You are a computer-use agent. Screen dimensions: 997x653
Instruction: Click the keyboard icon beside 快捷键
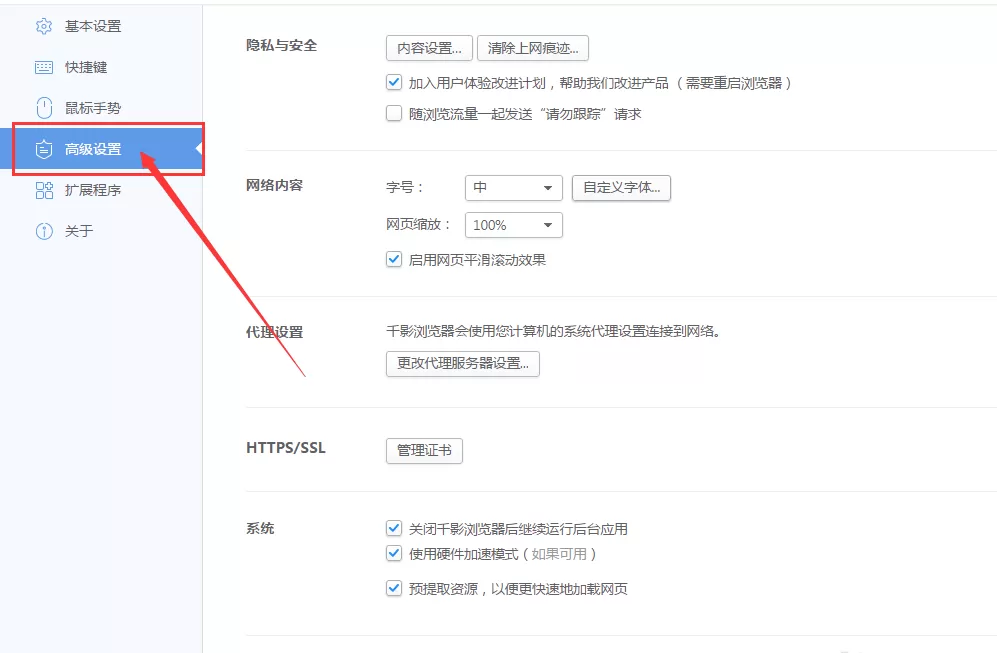(x=44, y=67)
